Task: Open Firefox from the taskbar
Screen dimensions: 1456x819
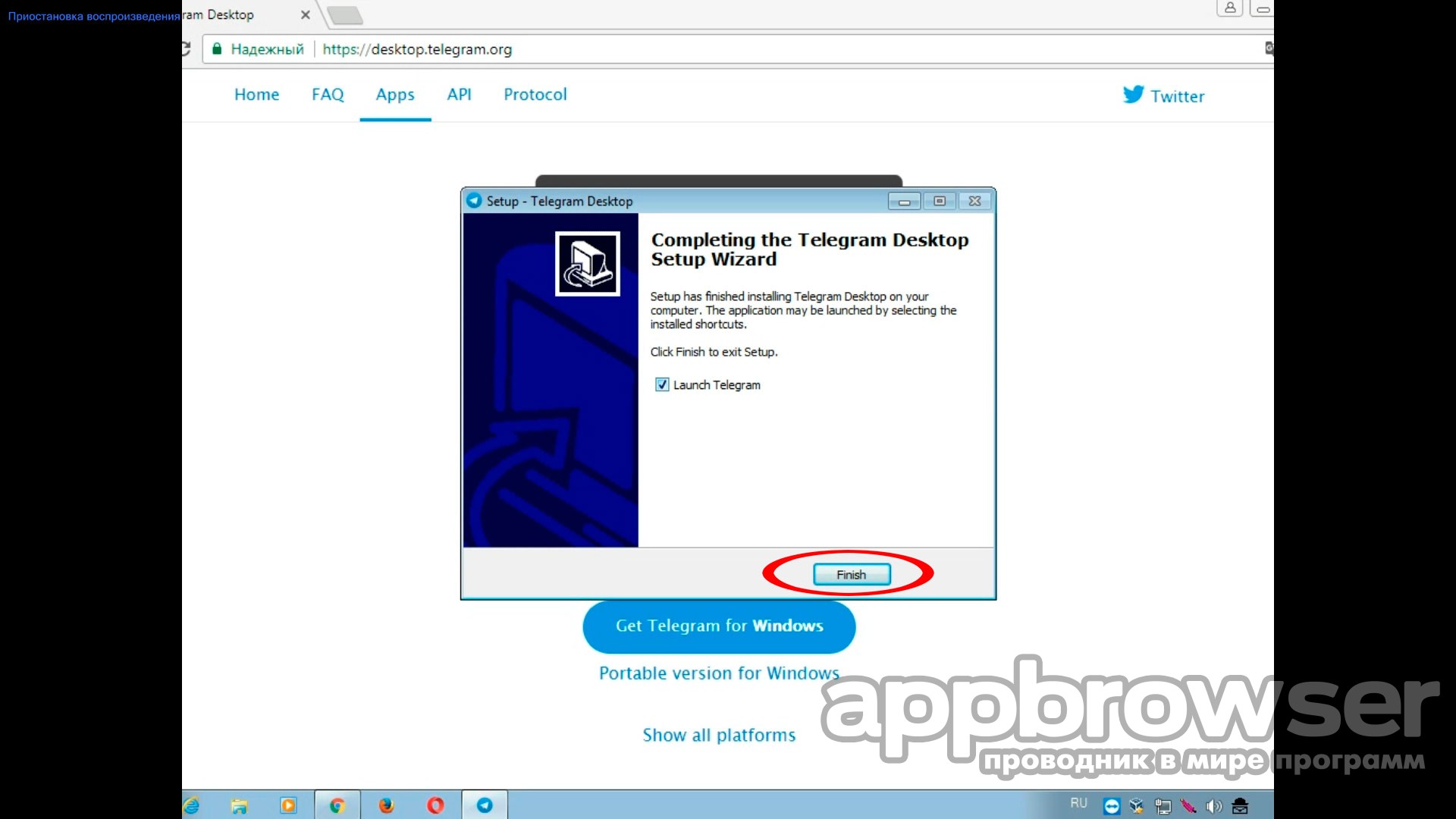Action: point(386,805)
